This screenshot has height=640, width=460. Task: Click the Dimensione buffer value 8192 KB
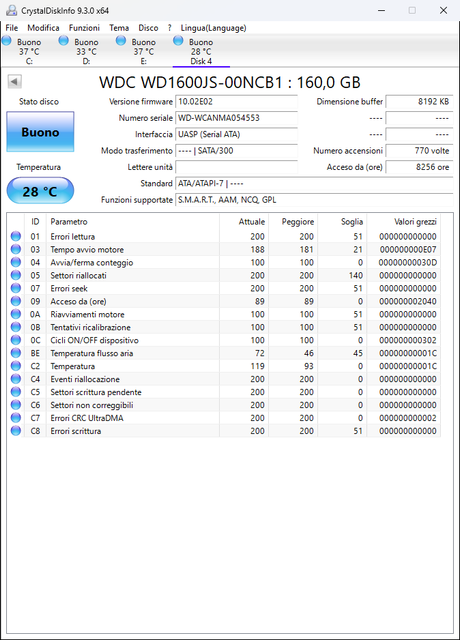click(419, 102)
